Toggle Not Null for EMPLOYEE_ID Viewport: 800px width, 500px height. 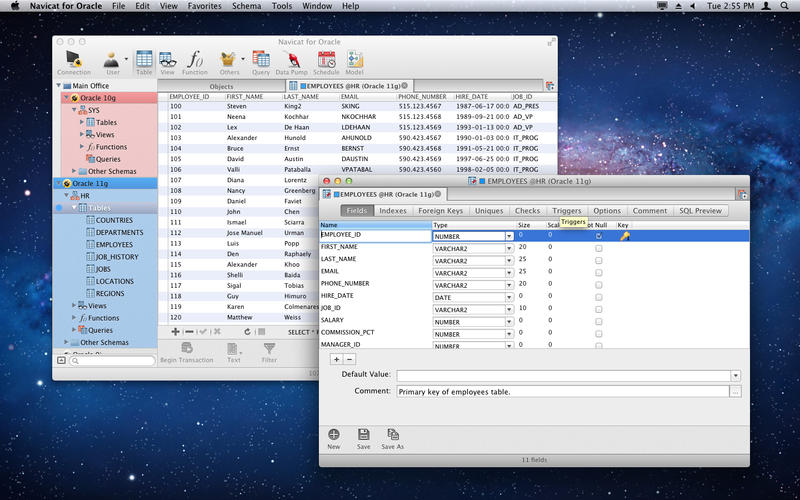598,236
